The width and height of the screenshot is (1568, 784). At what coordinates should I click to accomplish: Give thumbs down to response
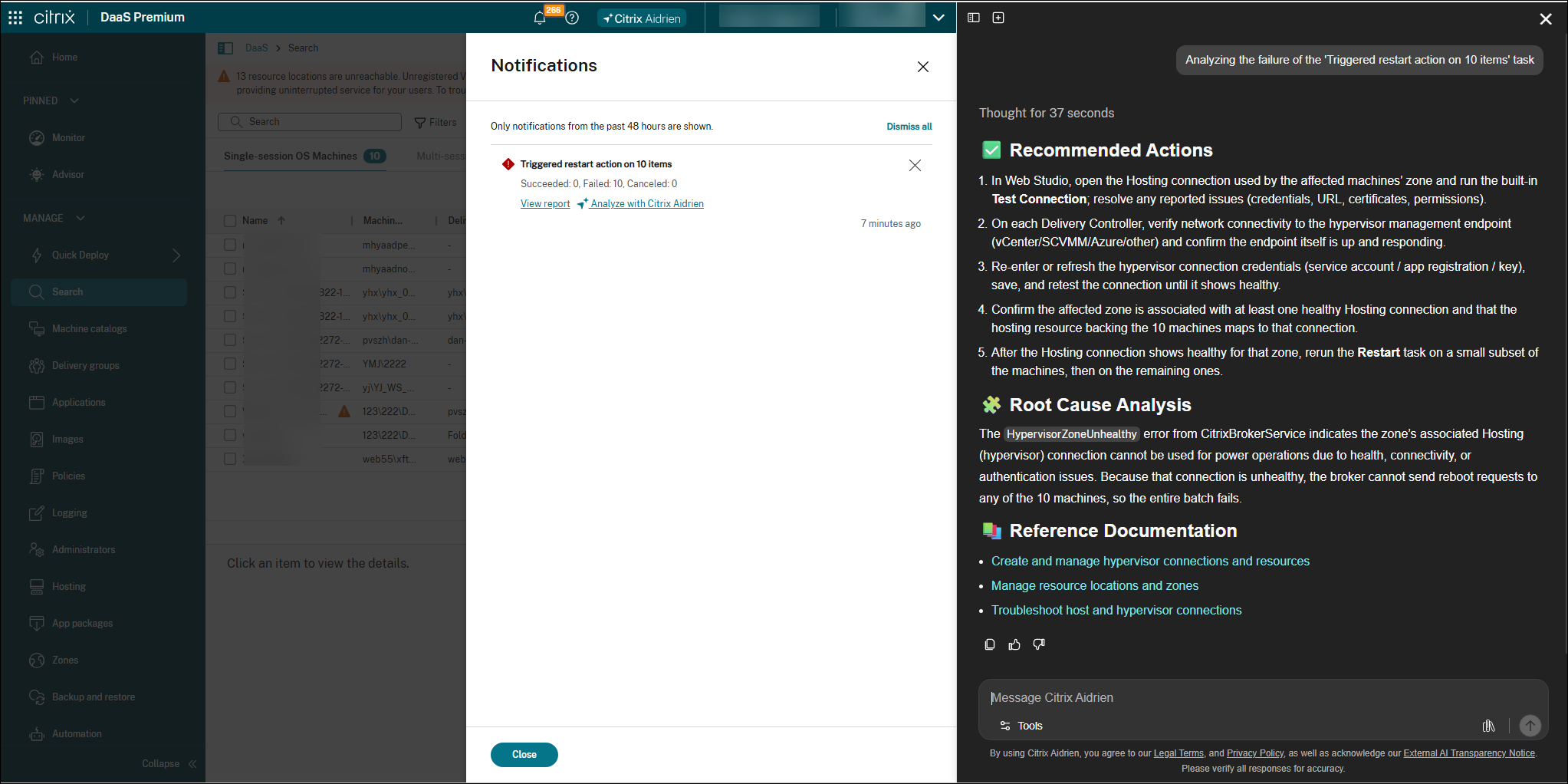pos(1039,644)
